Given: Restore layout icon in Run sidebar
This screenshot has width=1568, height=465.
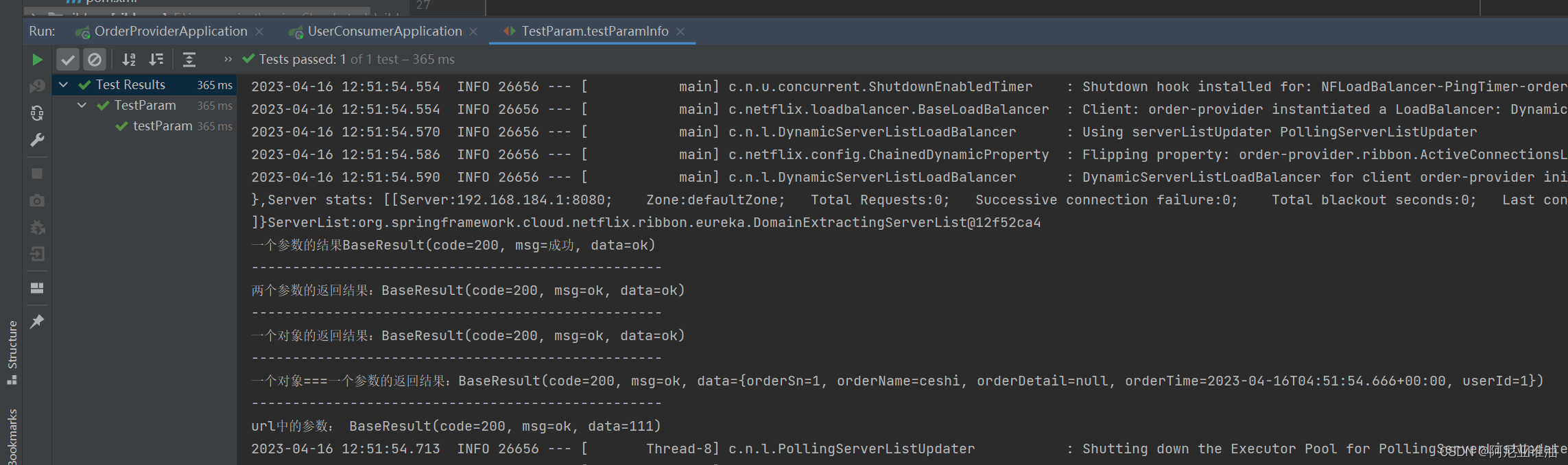Looking at the screenshot, I should pos(37,287).
